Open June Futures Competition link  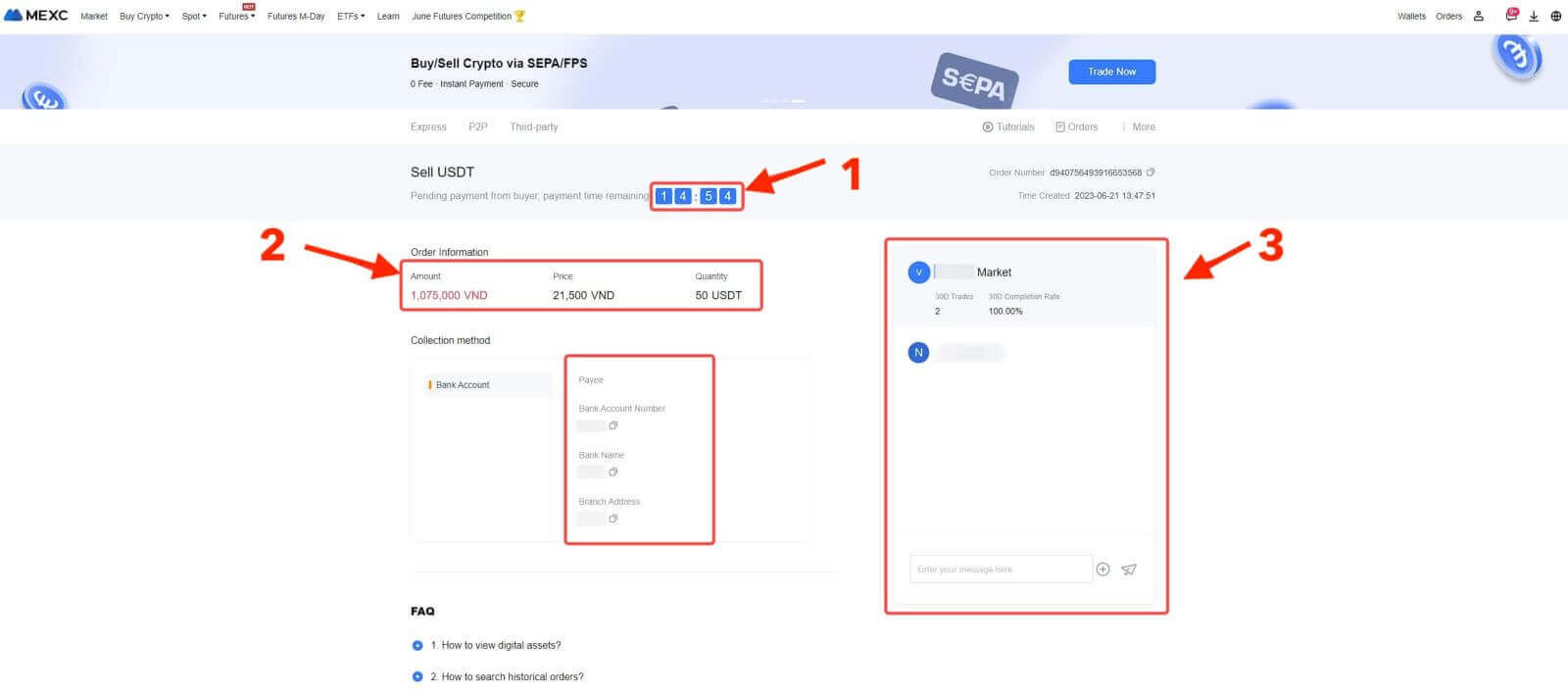(468, 17)
